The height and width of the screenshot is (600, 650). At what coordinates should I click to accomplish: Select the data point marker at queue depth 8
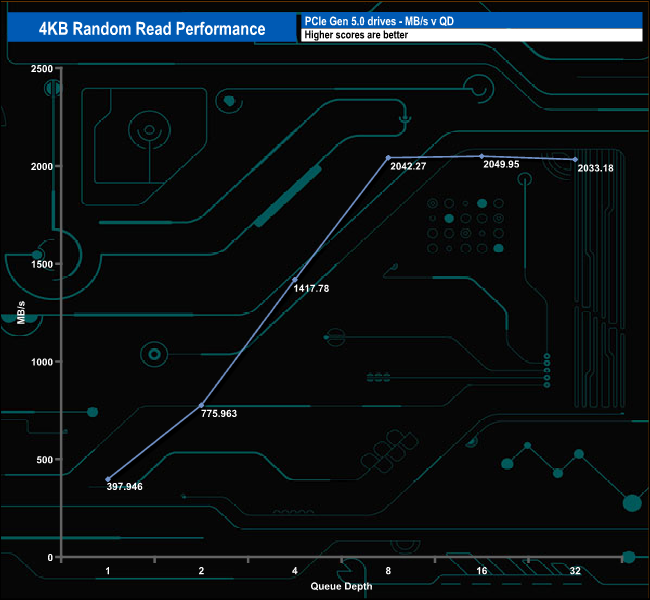point(388,158)
